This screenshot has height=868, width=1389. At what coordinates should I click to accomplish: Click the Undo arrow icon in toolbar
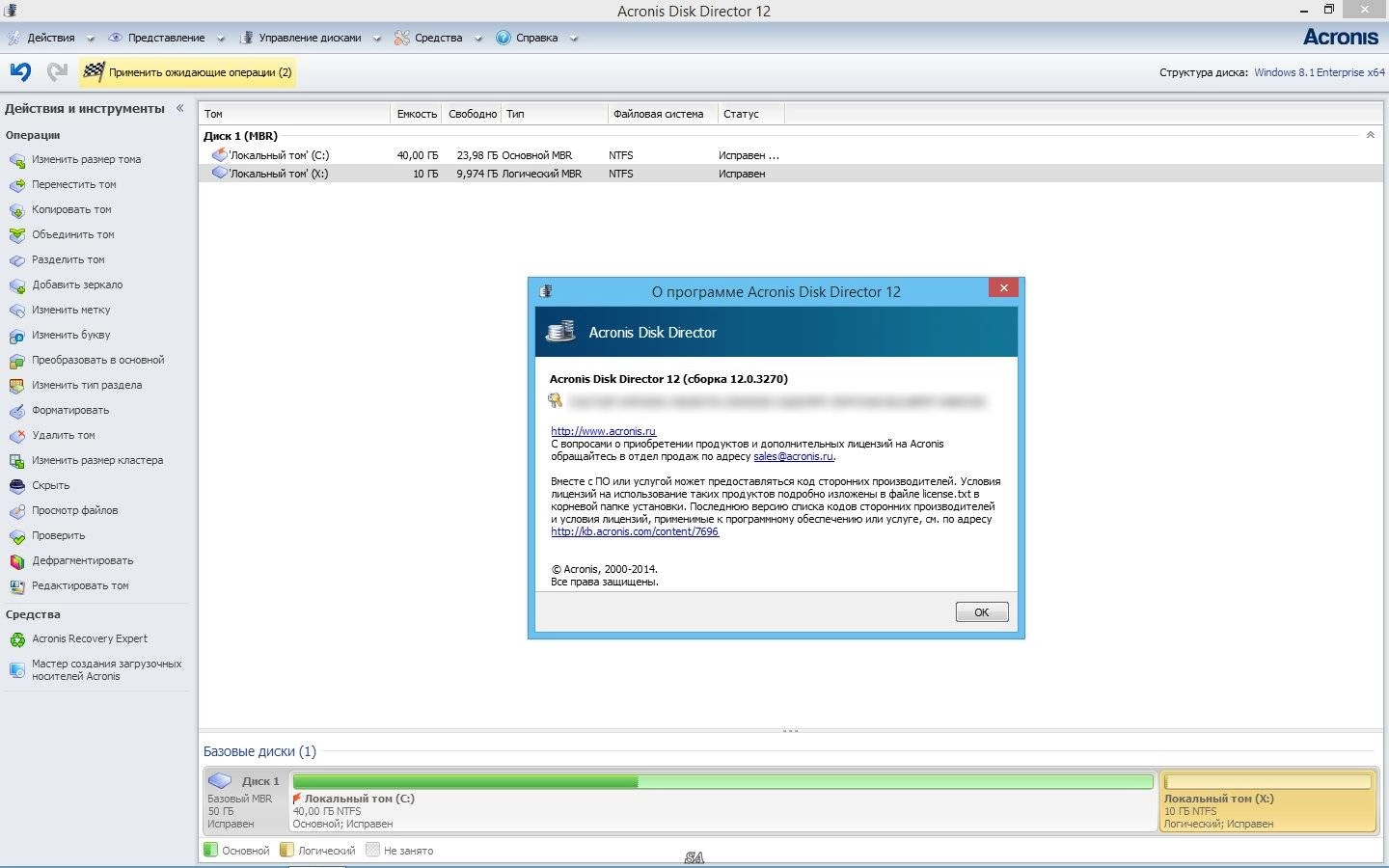click(20, 71)
